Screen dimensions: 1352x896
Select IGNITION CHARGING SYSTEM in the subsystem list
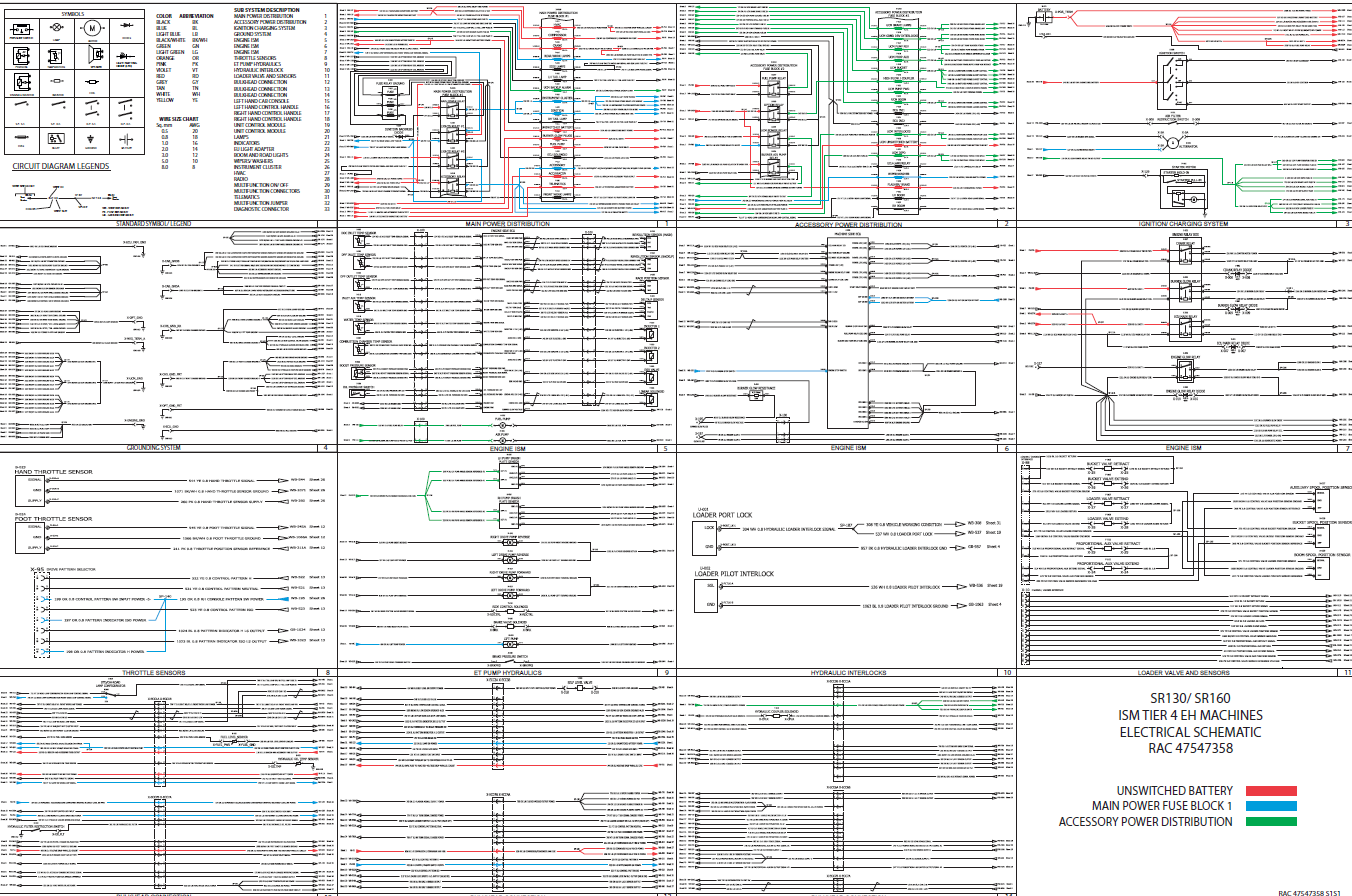tap(264, 28)
